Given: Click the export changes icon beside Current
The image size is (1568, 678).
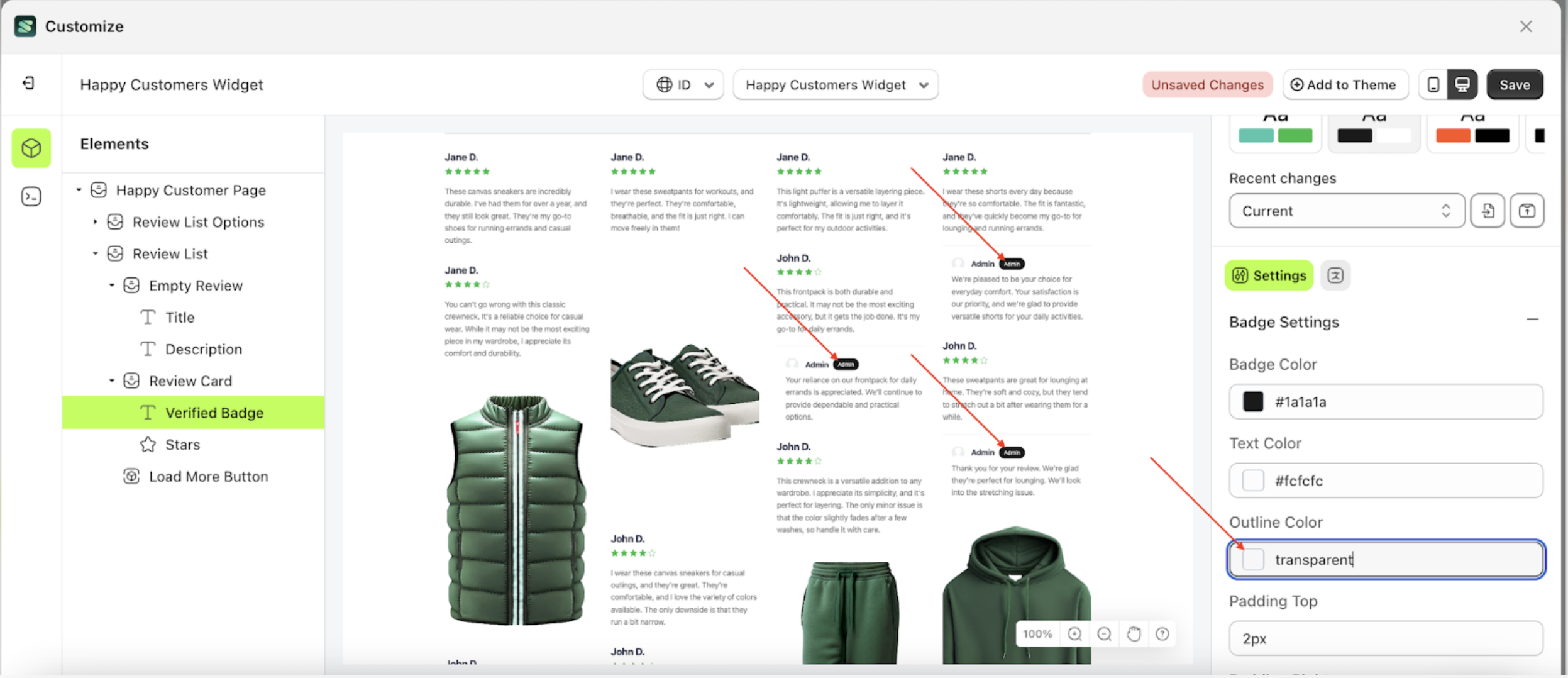Looking at the screenshot, I should (x=1527, y=211).
